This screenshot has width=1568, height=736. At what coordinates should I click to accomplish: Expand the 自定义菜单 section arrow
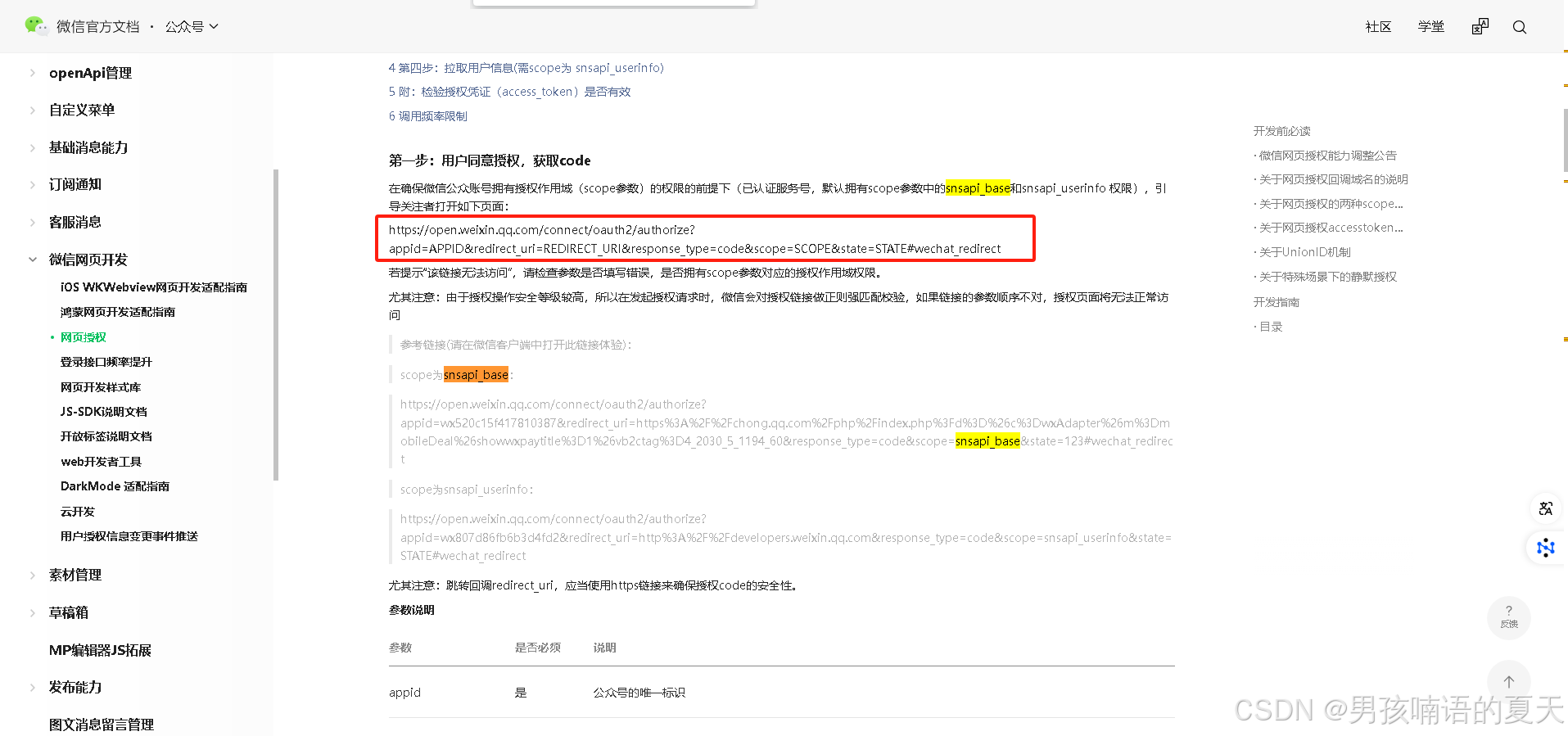point(32,111)
